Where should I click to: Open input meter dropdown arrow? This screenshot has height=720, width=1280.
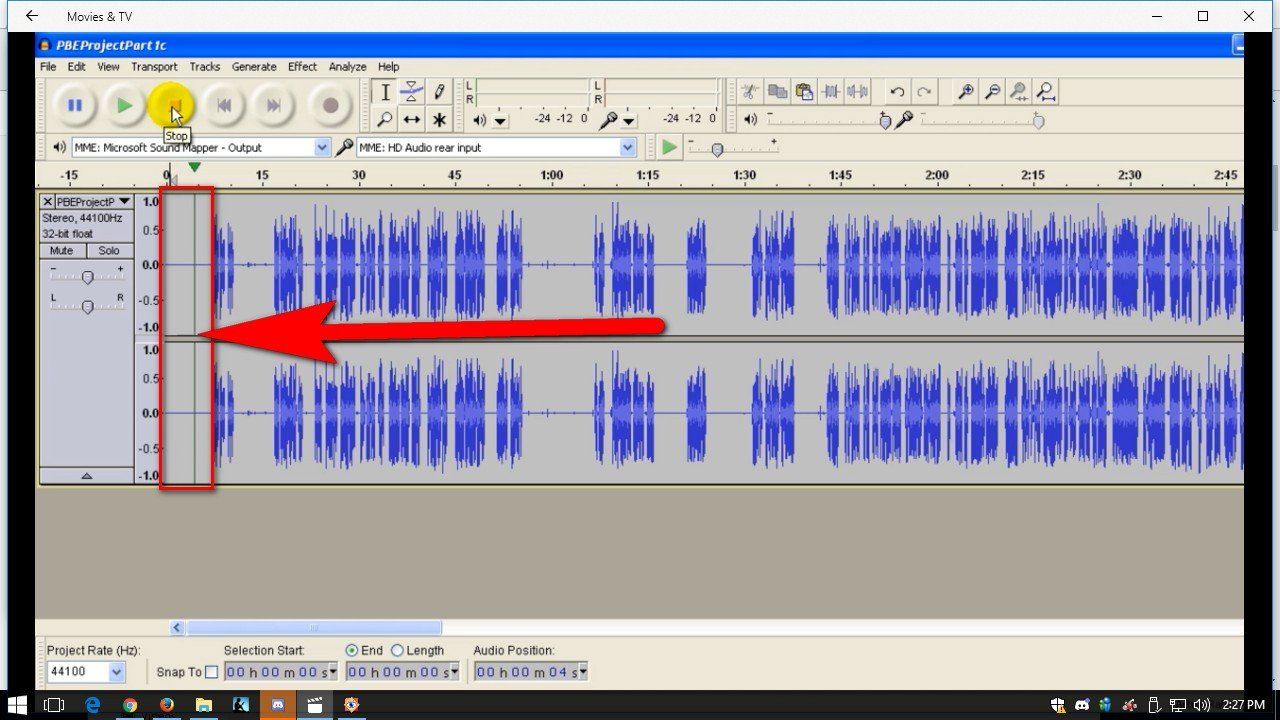[629, 121]
